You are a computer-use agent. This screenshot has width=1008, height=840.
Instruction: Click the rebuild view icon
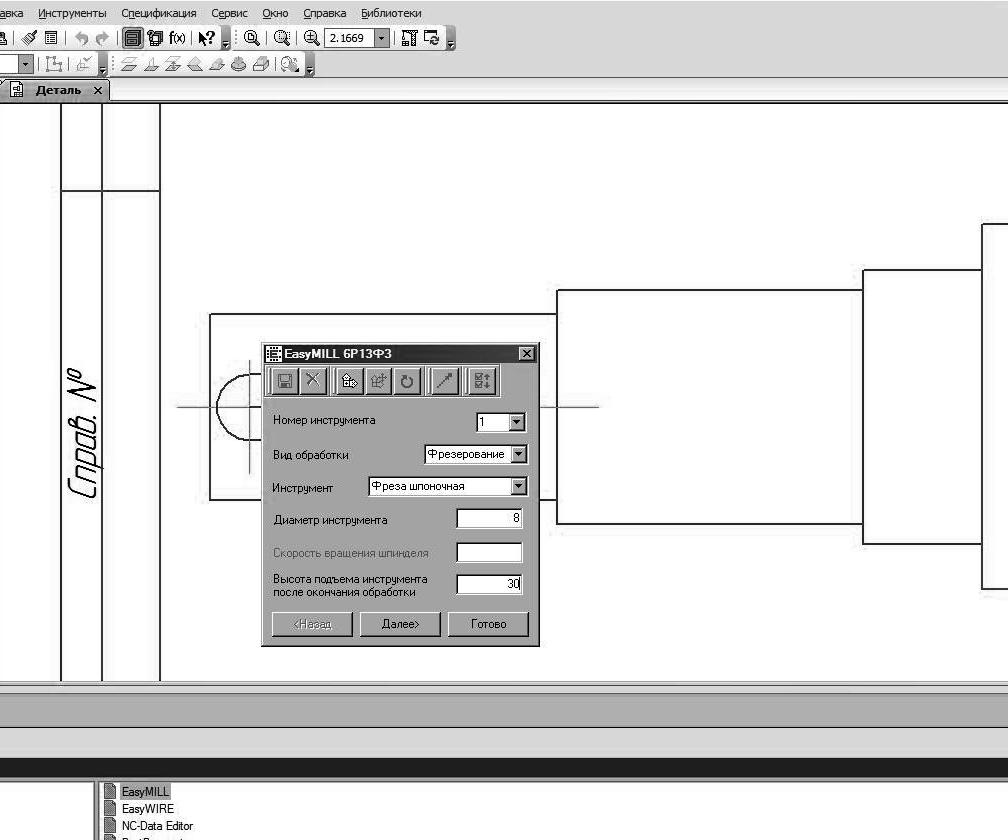tap(410, 38)
